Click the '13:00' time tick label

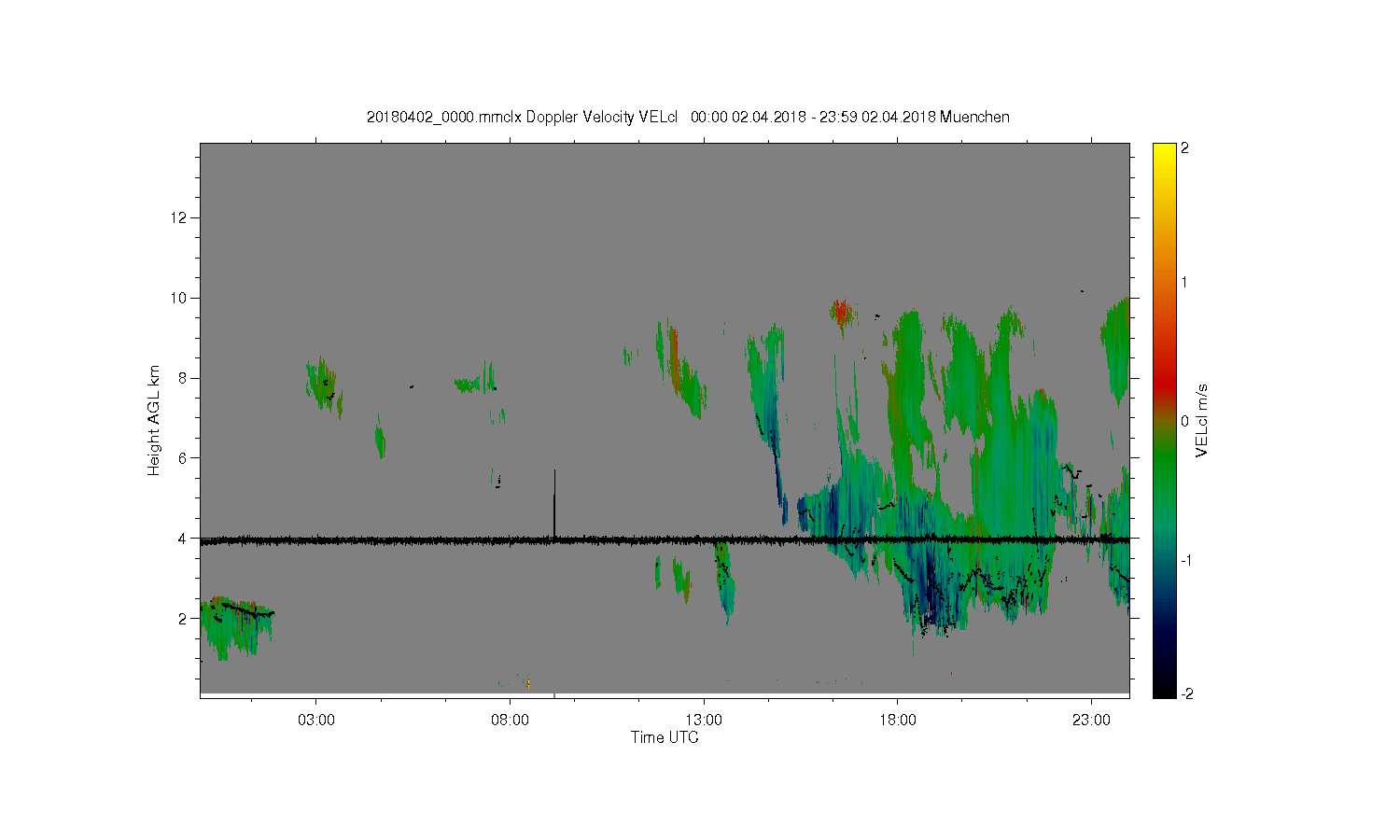pyautogui.click(x=704, y=721)
